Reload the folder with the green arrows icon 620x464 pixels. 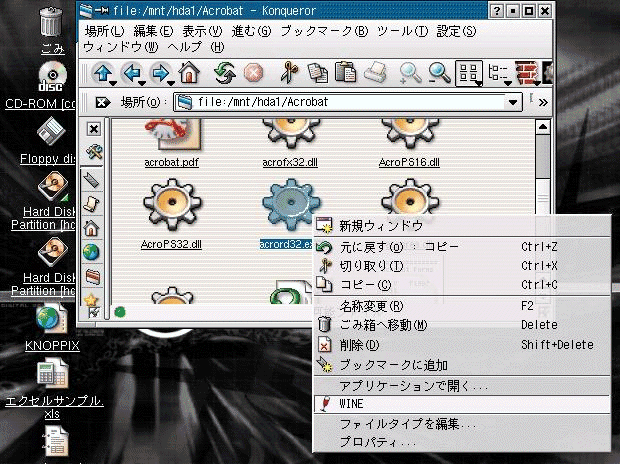(x=224, y=74)
